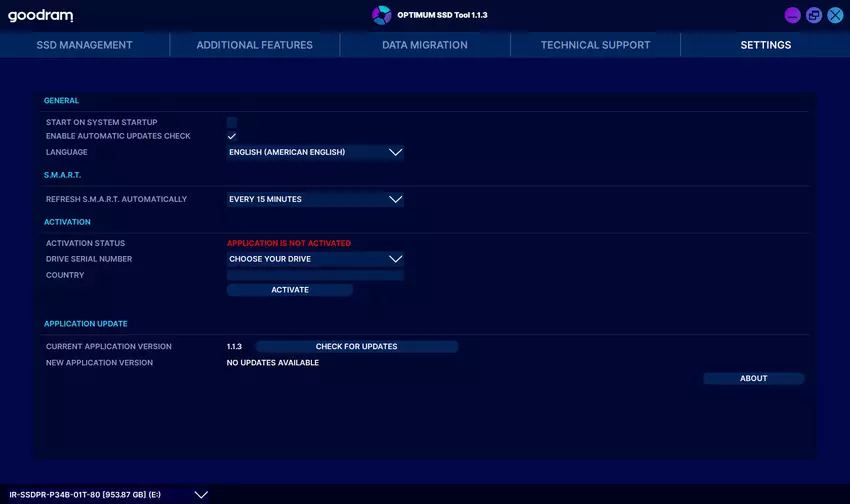Click the goodram logo
The width and height of the screenshot is (850, 504).
pos(40,16)
